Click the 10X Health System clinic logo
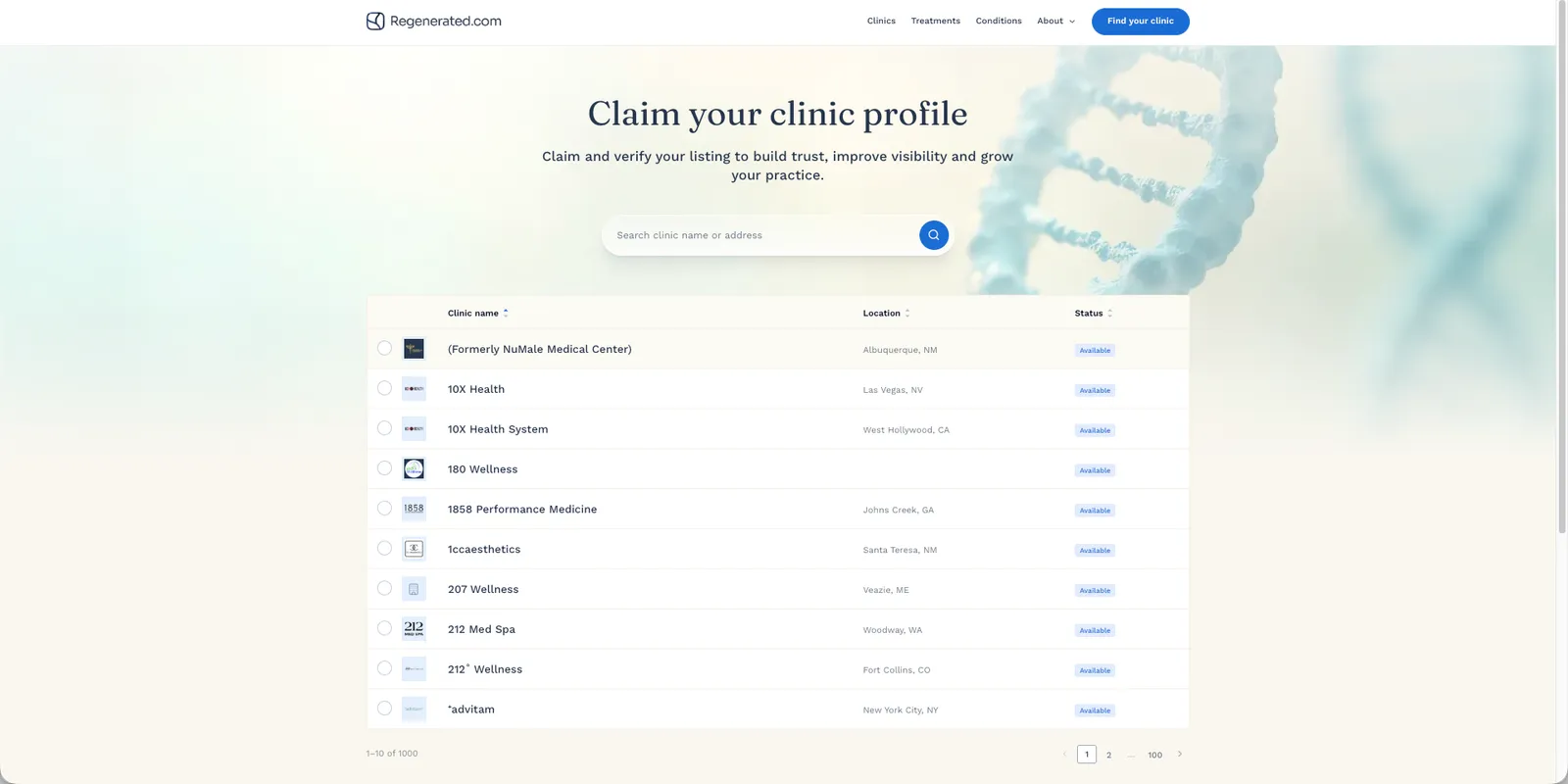This screenshot has height=784, width=1568. coord(414,429)
